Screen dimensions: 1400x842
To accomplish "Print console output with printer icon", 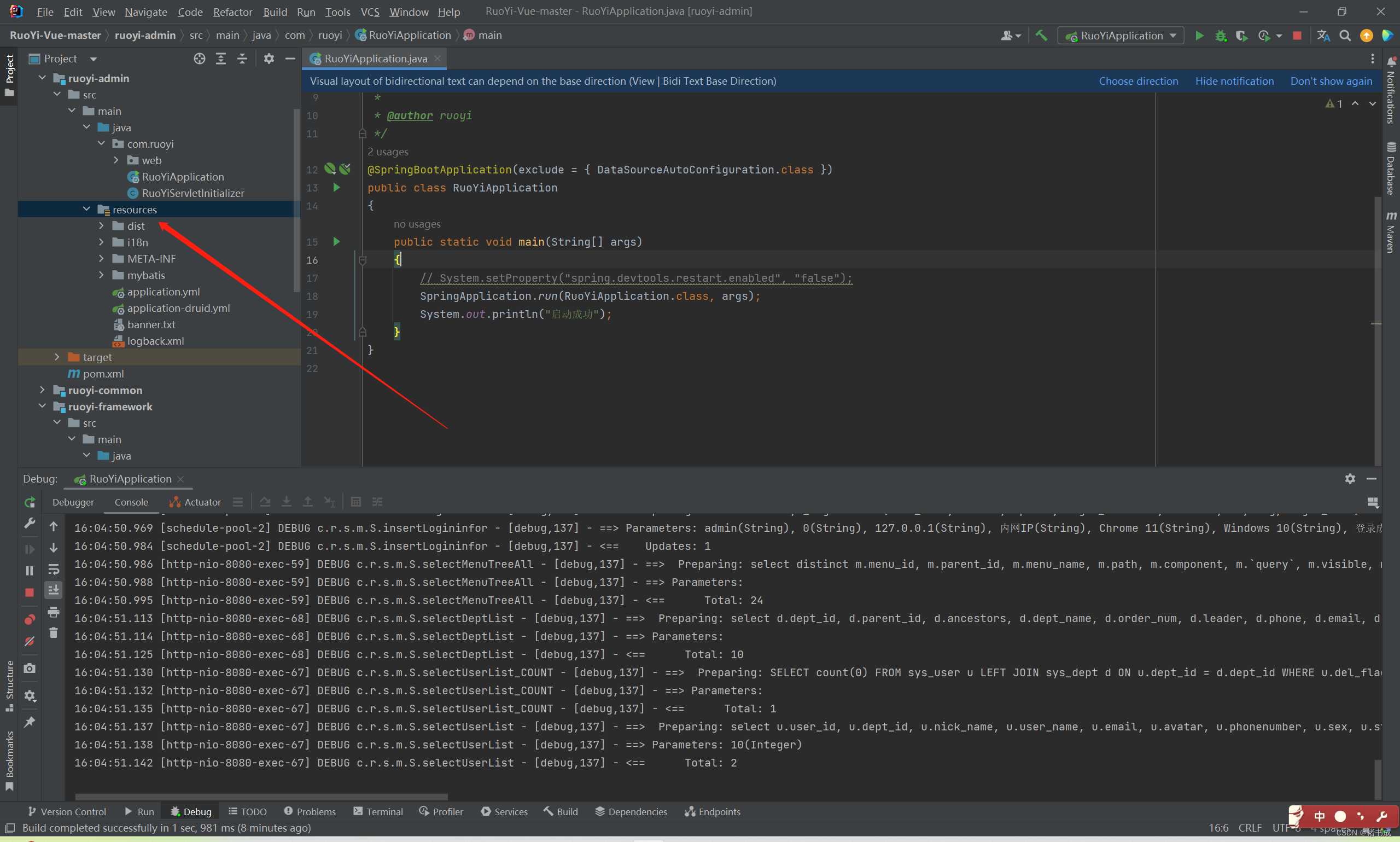I will pyautogui.click(x=53, y=612).
